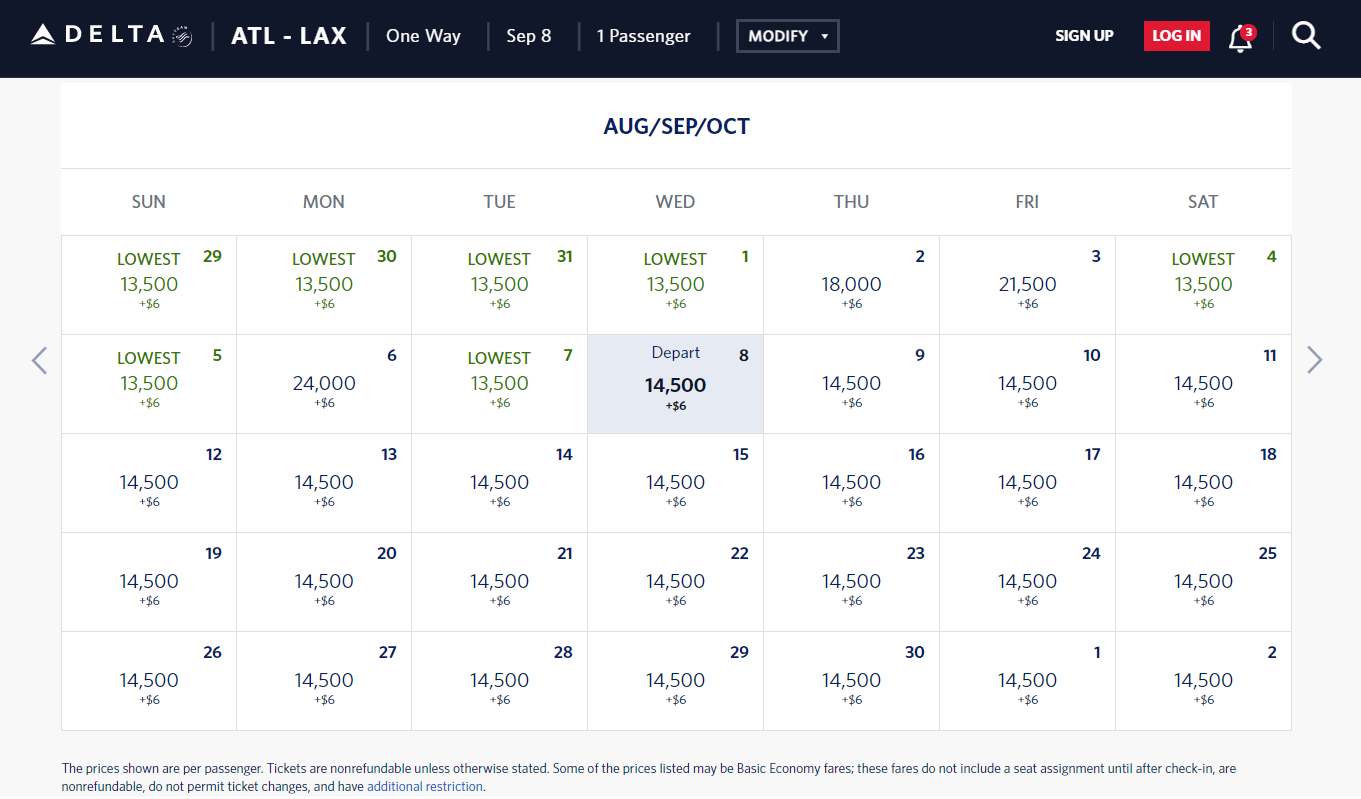
Task: Select Tuesday Sep 7 lowest fare
Action: pyautogui.click(x=500, y=384)
